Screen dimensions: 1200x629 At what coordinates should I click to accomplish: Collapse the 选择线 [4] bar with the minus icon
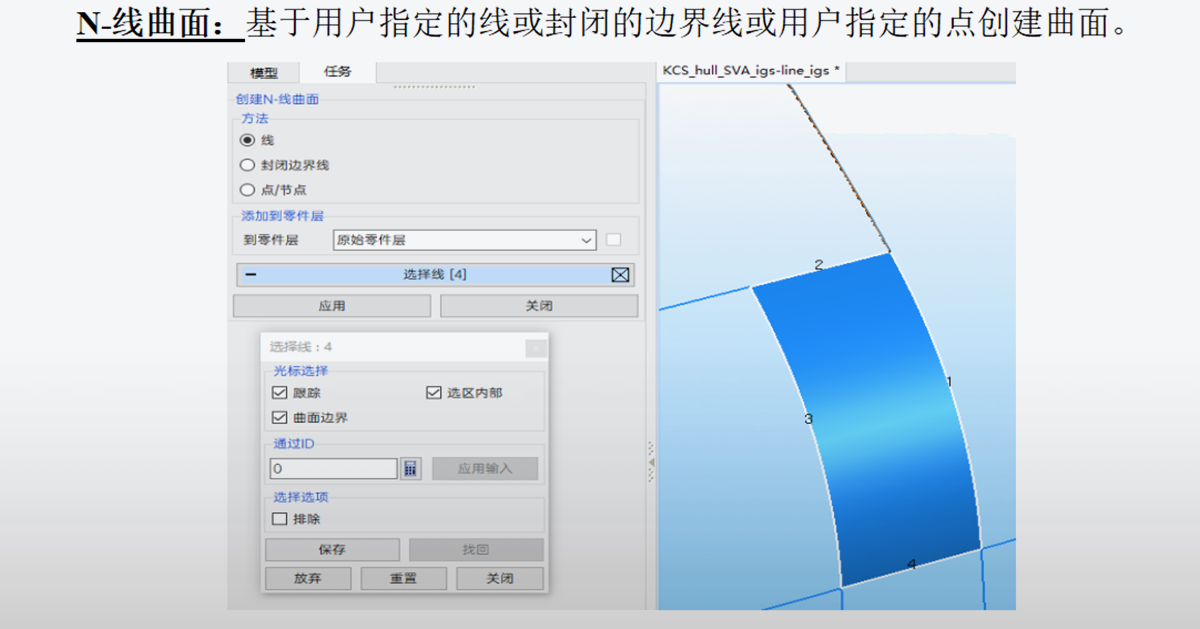250,275
